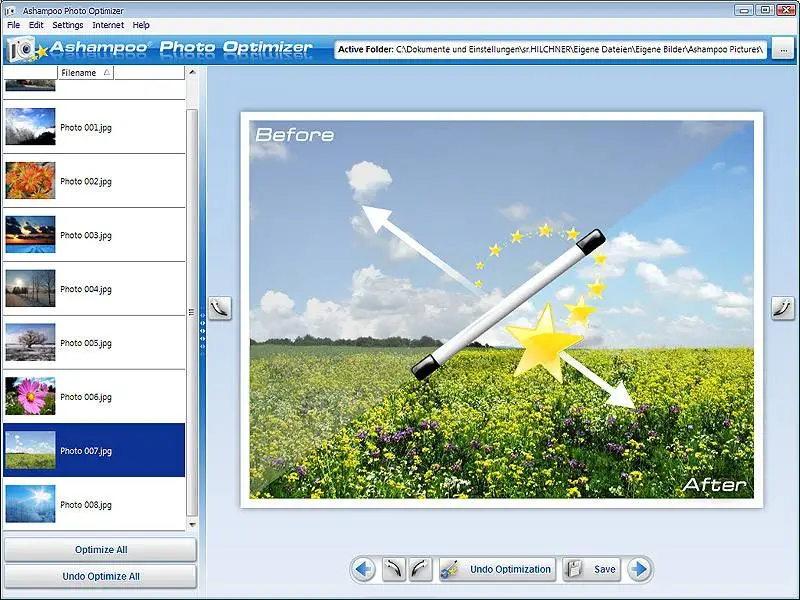Open the Help menu

pos(141,25)
